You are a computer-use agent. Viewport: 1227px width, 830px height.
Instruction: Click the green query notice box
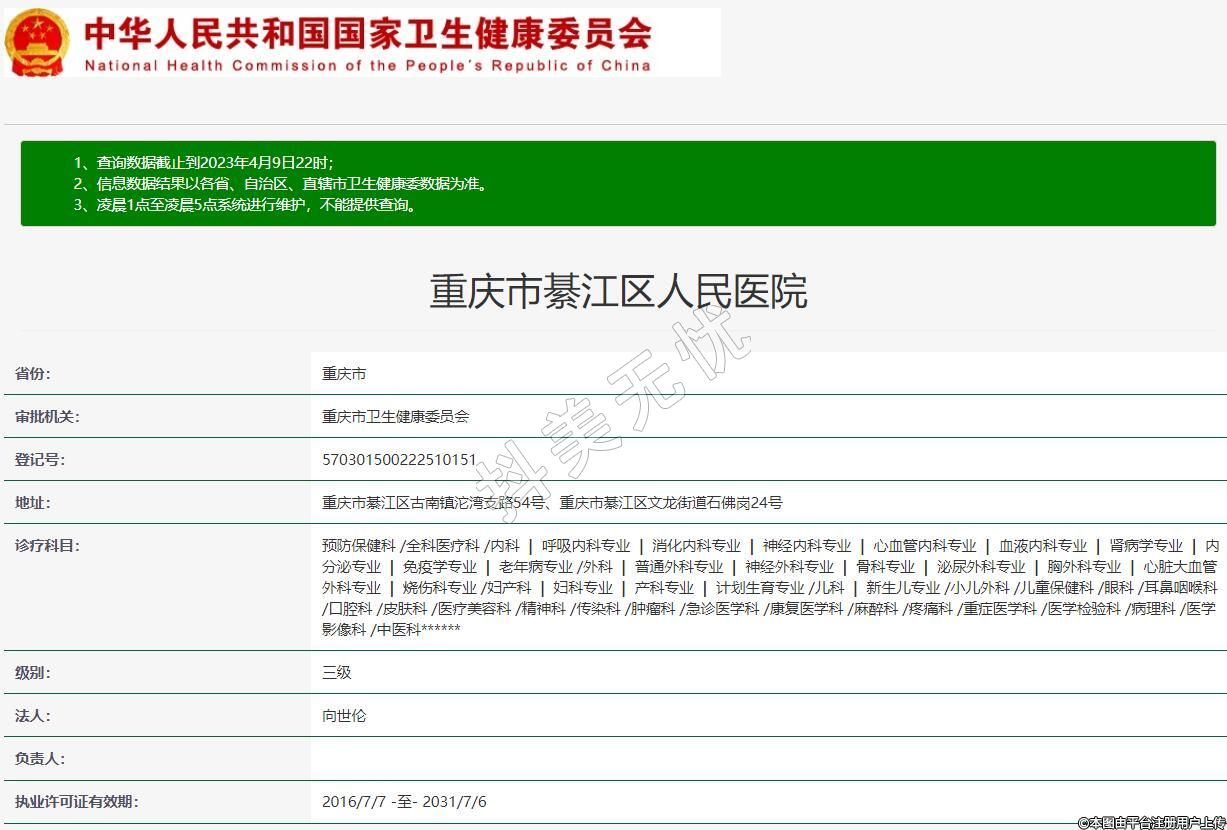click(618, 183)
